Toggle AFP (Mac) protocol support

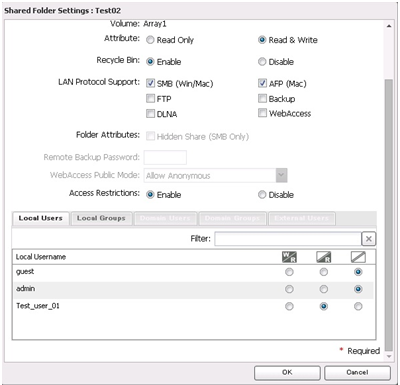(262, 83)
